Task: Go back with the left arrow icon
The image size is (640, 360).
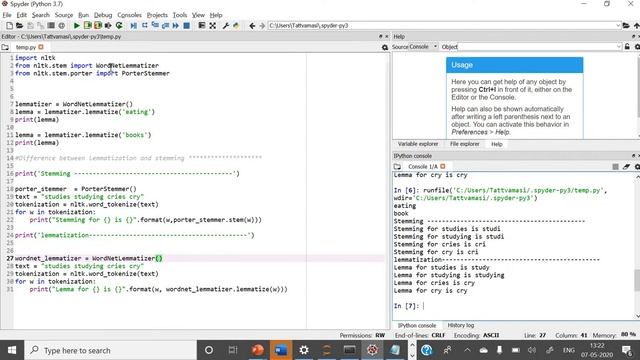Action: coord(252,26)
